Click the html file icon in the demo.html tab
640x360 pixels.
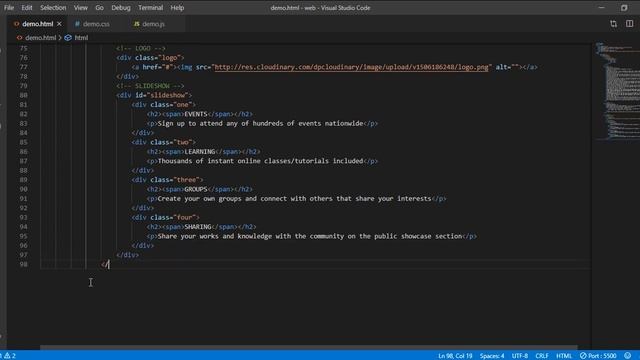(x=17, y=24)
